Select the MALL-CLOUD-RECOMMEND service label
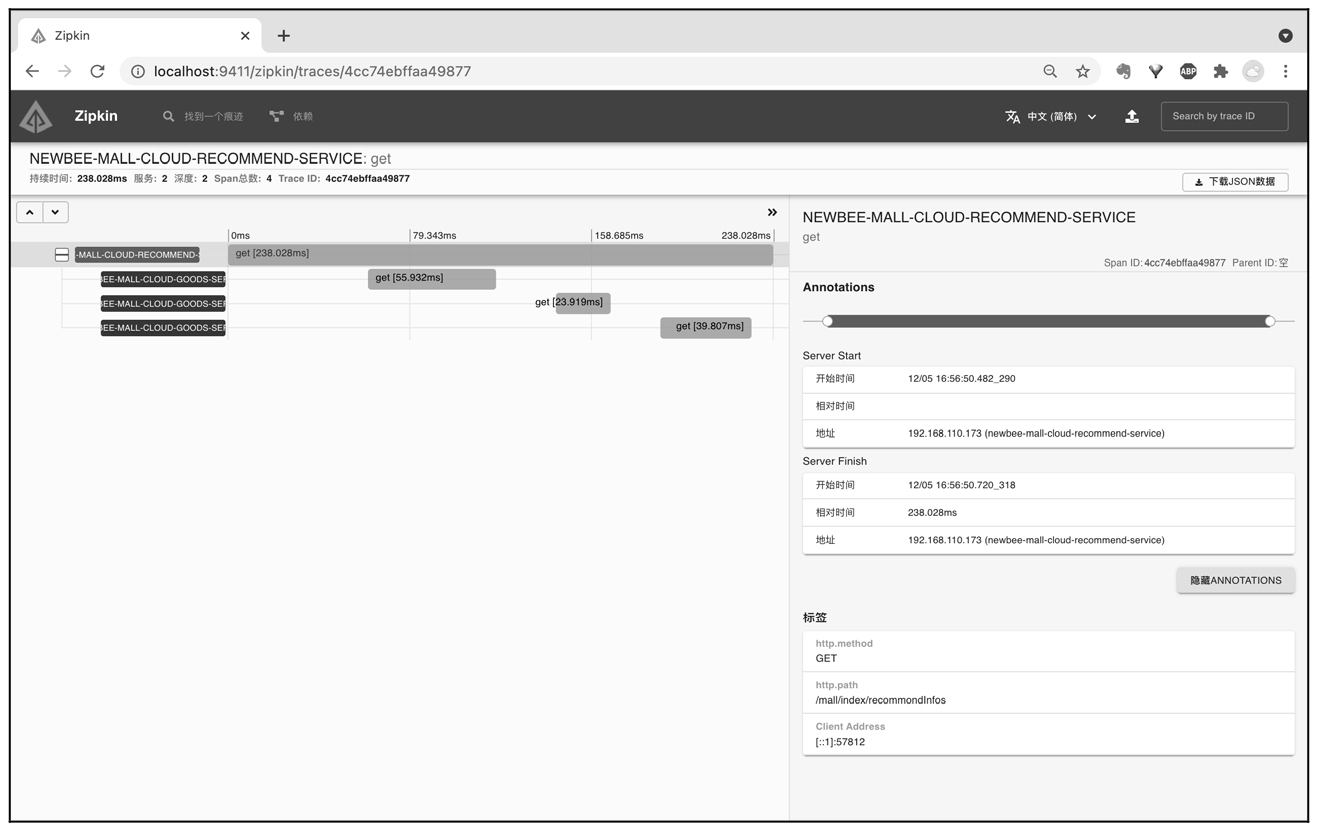This screenshot has height=831, width=1318. 137,255
